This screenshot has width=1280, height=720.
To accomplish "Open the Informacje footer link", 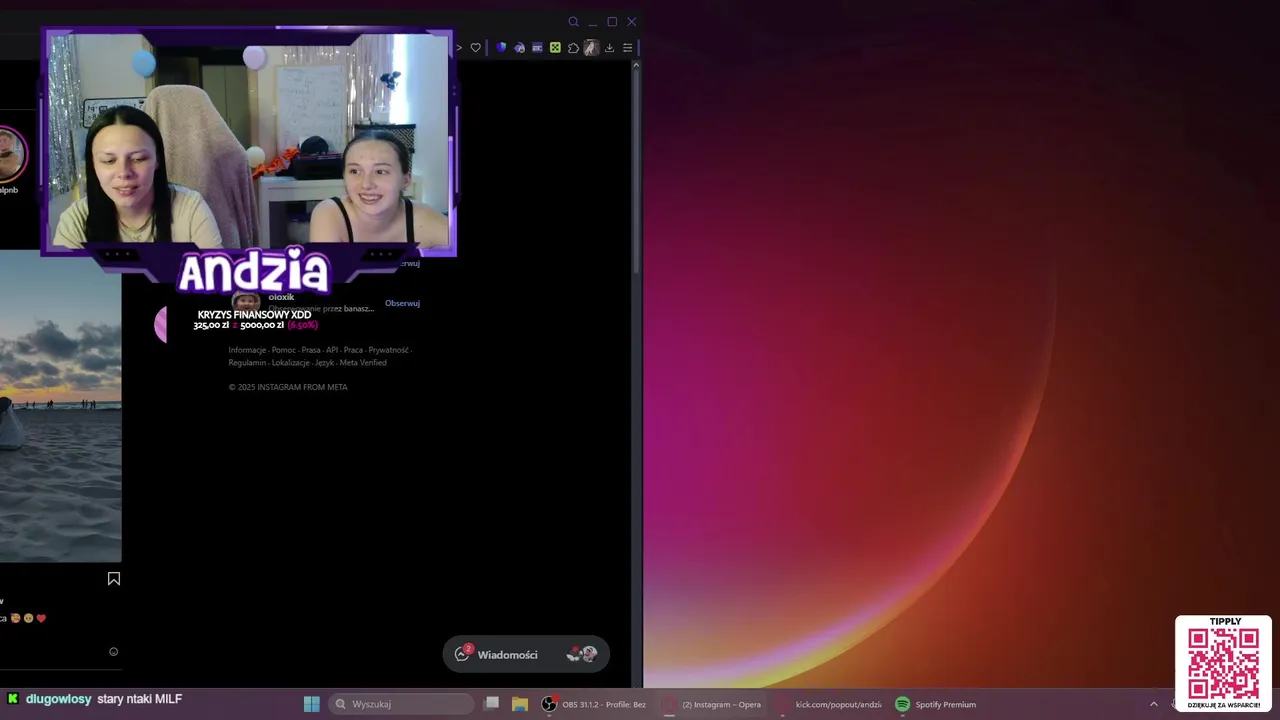I will click(x=247, y=350).
